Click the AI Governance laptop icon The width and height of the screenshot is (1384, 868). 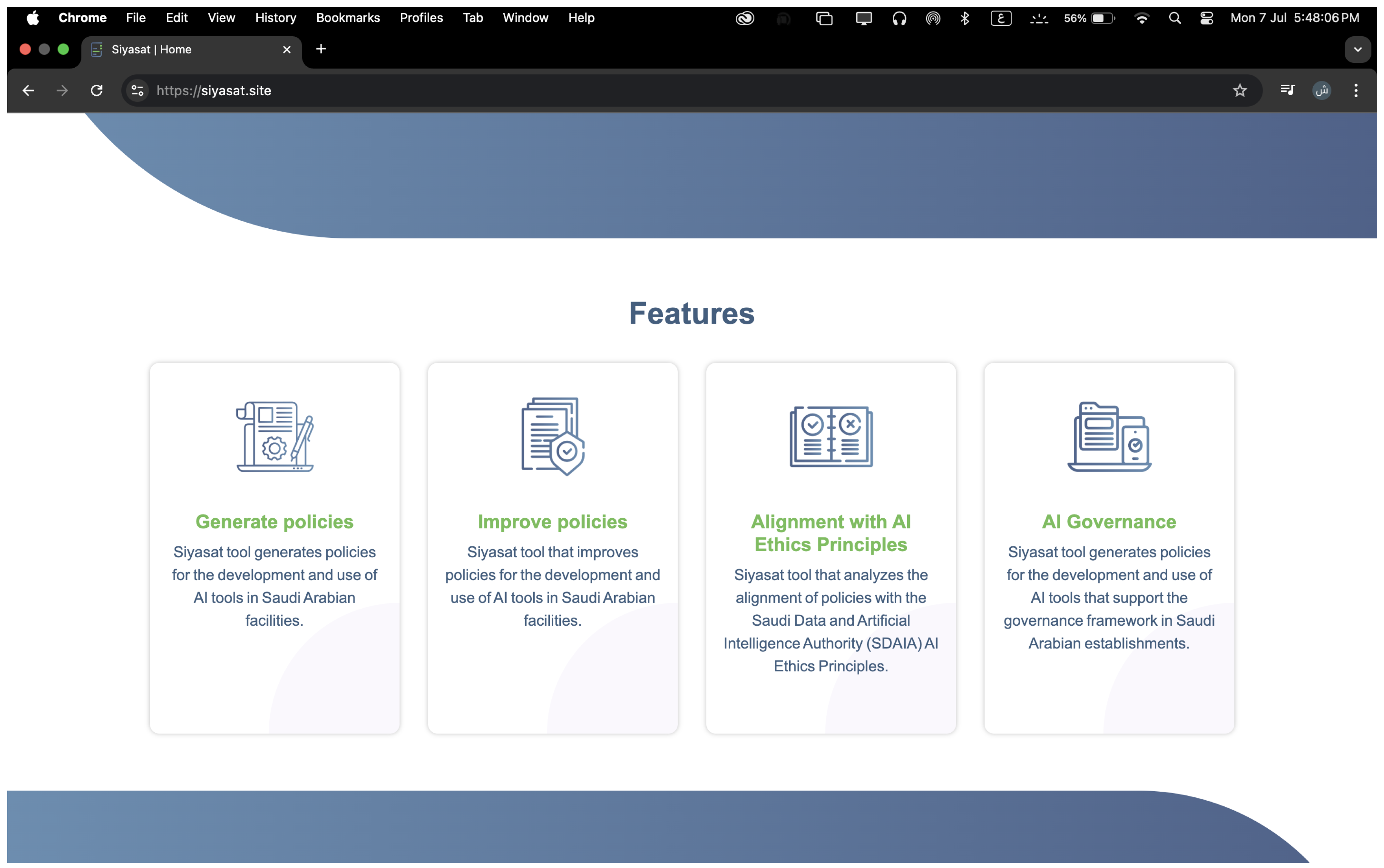(1108, 436)
